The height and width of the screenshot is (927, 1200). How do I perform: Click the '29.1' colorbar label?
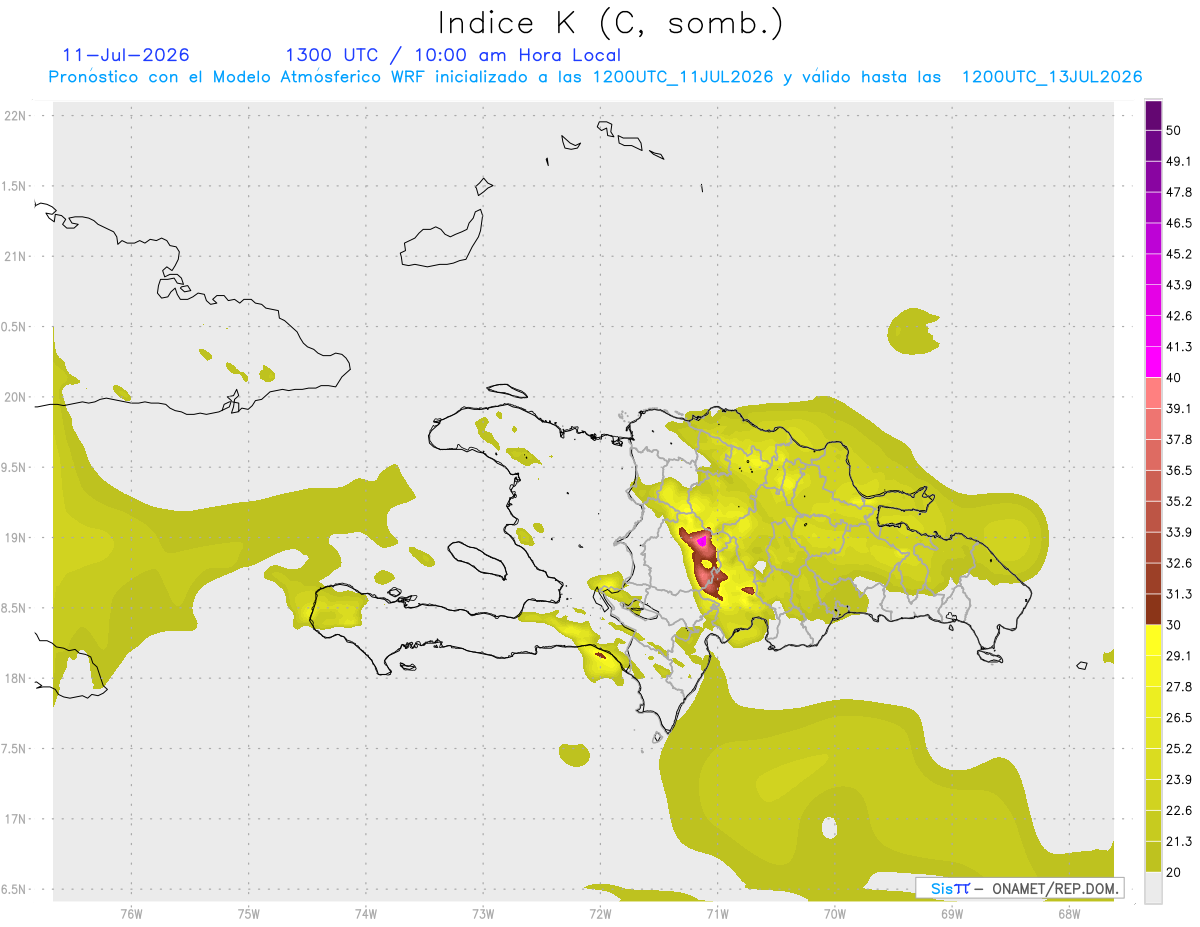[x=1179, y=657]
